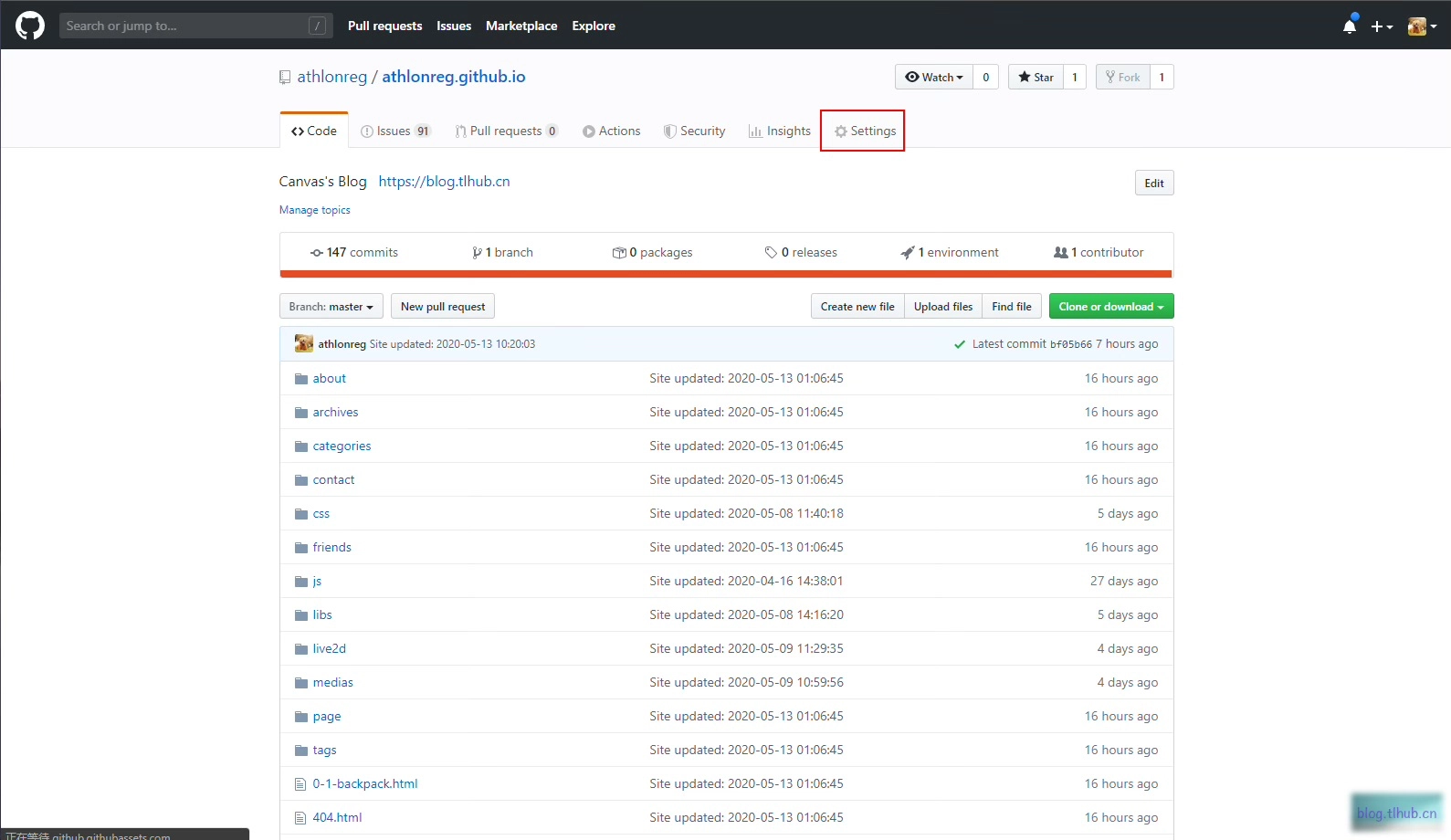Click the folder icon next to archives
The width and height of the screenshot is (1451, 840).
tap(301, 413)
